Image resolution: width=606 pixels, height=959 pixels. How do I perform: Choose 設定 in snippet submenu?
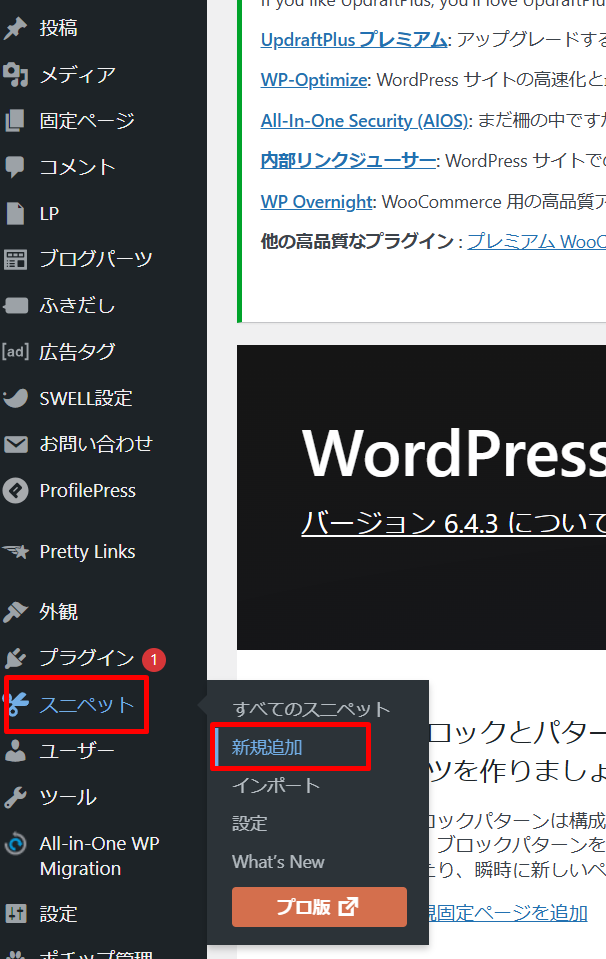click(249, 824)
